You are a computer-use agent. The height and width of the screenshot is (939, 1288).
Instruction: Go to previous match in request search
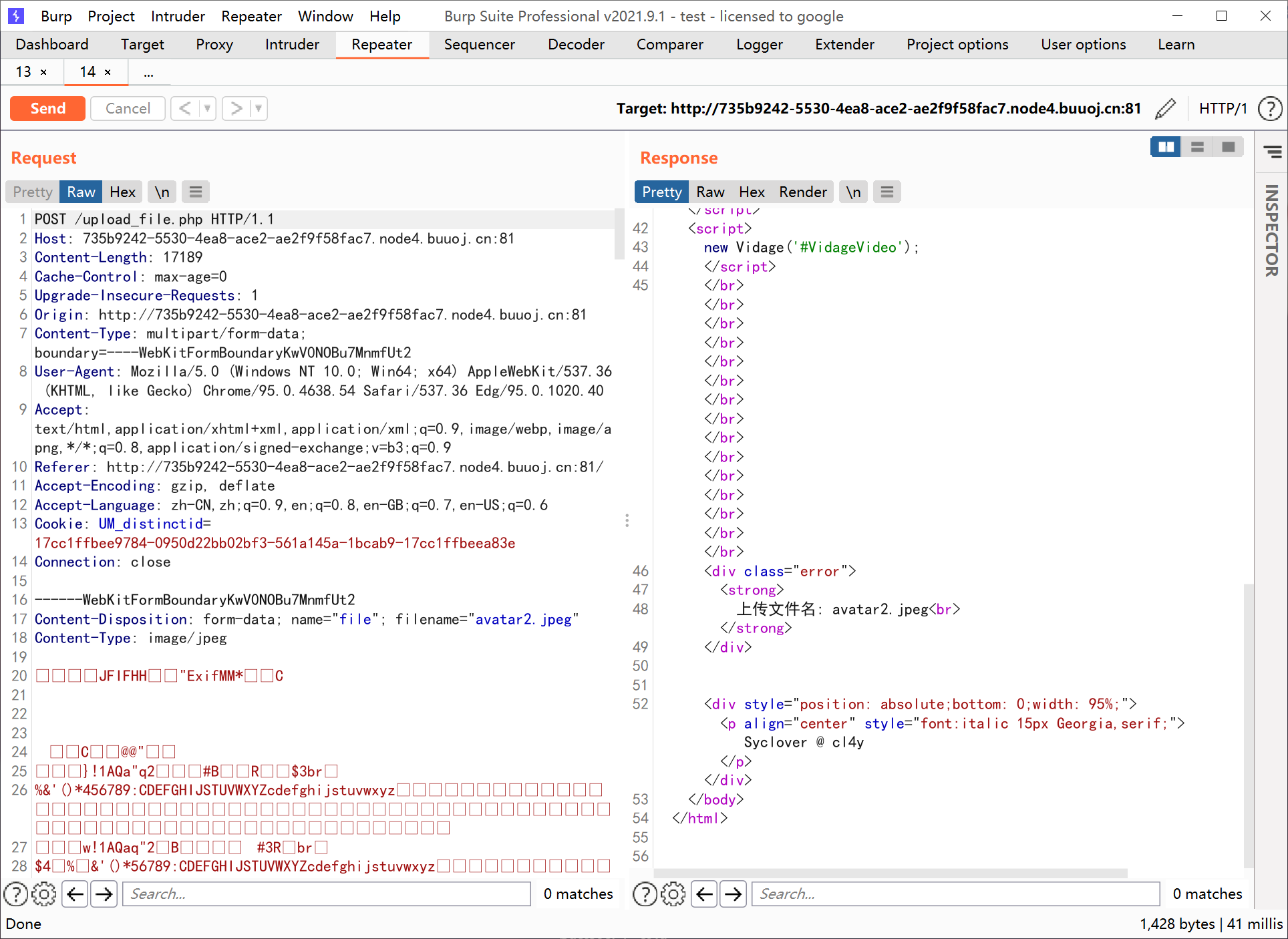pos(75,894)
